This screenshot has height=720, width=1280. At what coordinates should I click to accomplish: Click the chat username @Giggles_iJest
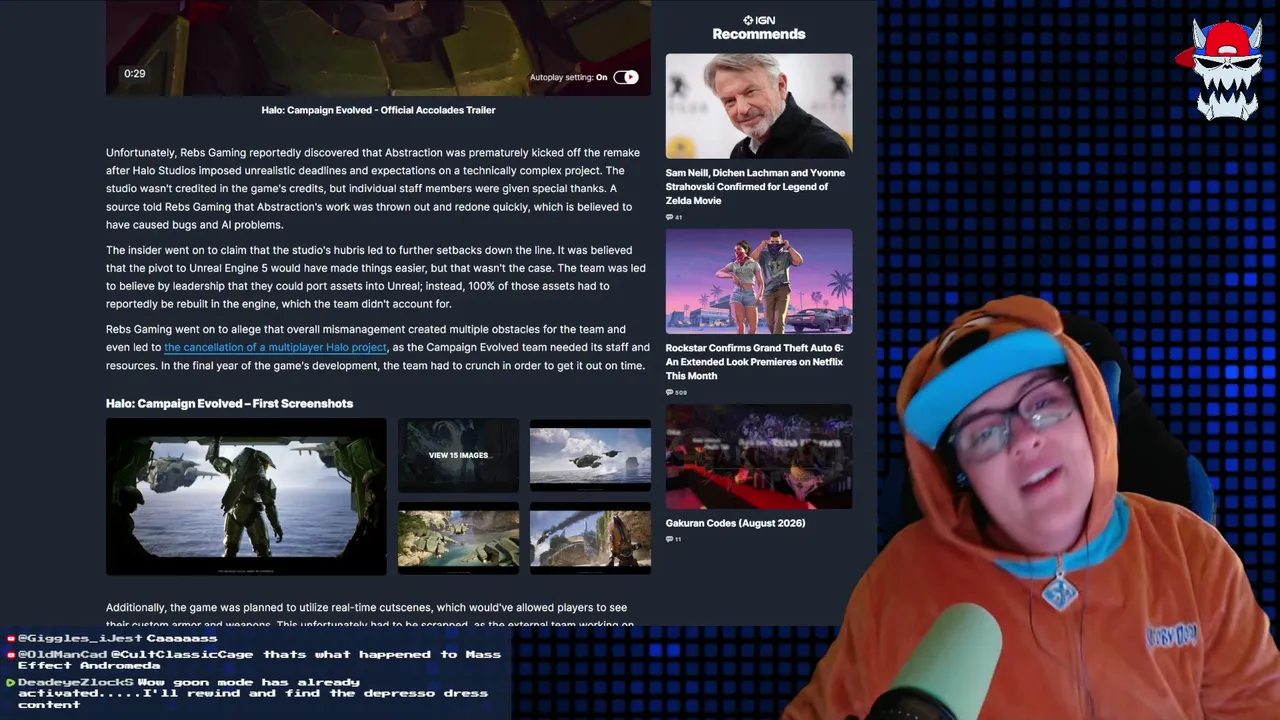pos(80,638)
